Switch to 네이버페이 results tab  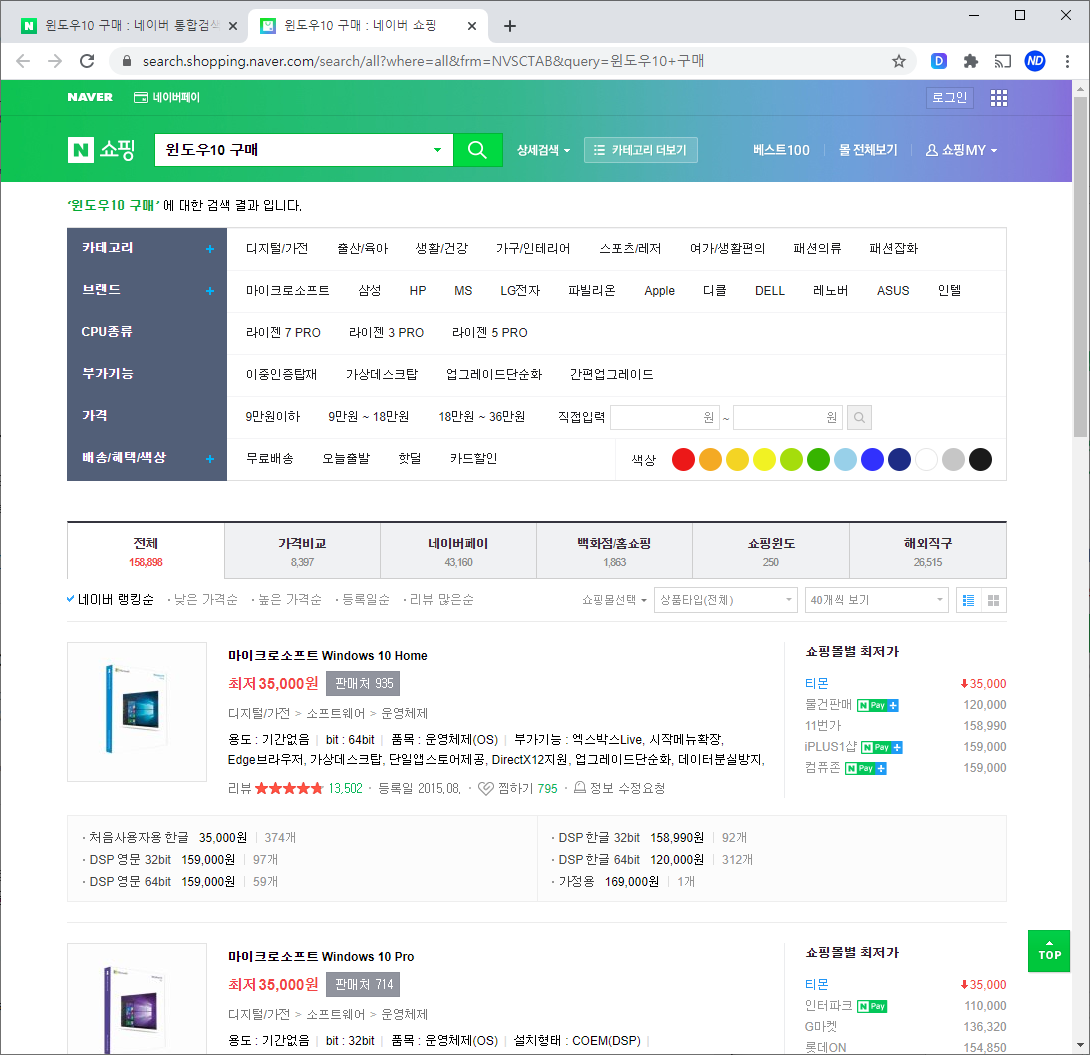(458, 551)
